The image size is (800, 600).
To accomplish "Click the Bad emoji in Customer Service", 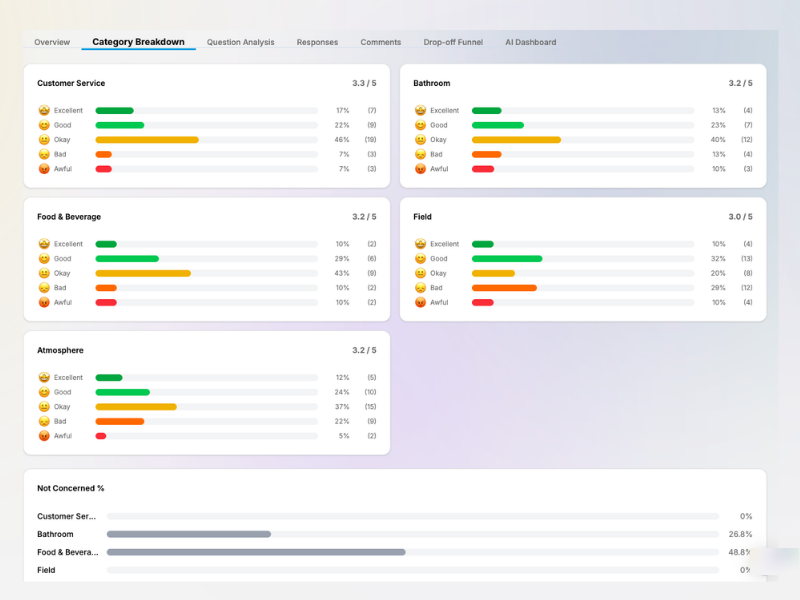I will [44, 154].
